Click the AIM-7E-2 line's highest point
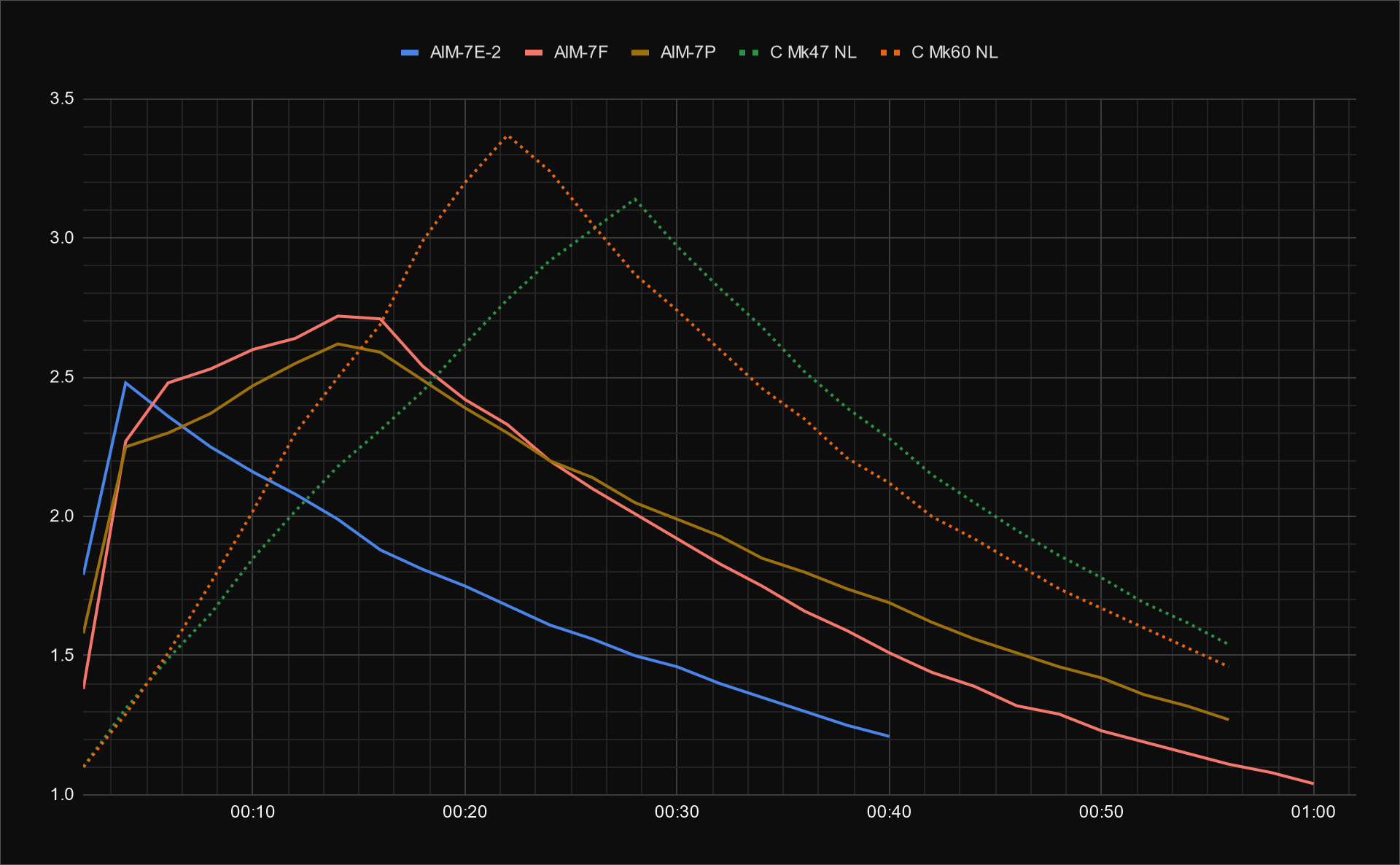 [126, 382]
